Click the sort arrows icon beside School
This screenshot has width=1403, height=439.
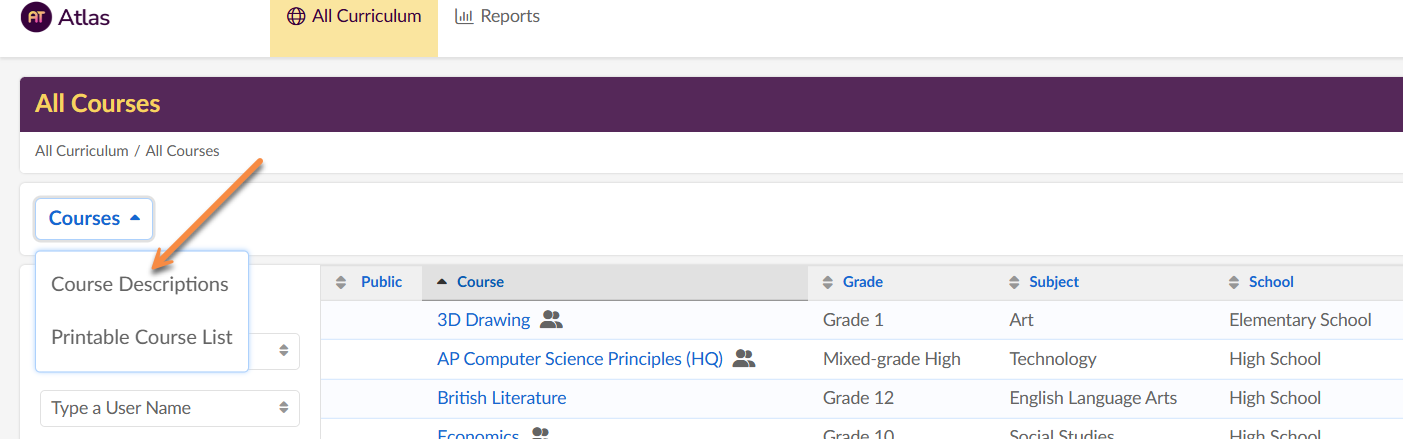(x=1234, y=283)
